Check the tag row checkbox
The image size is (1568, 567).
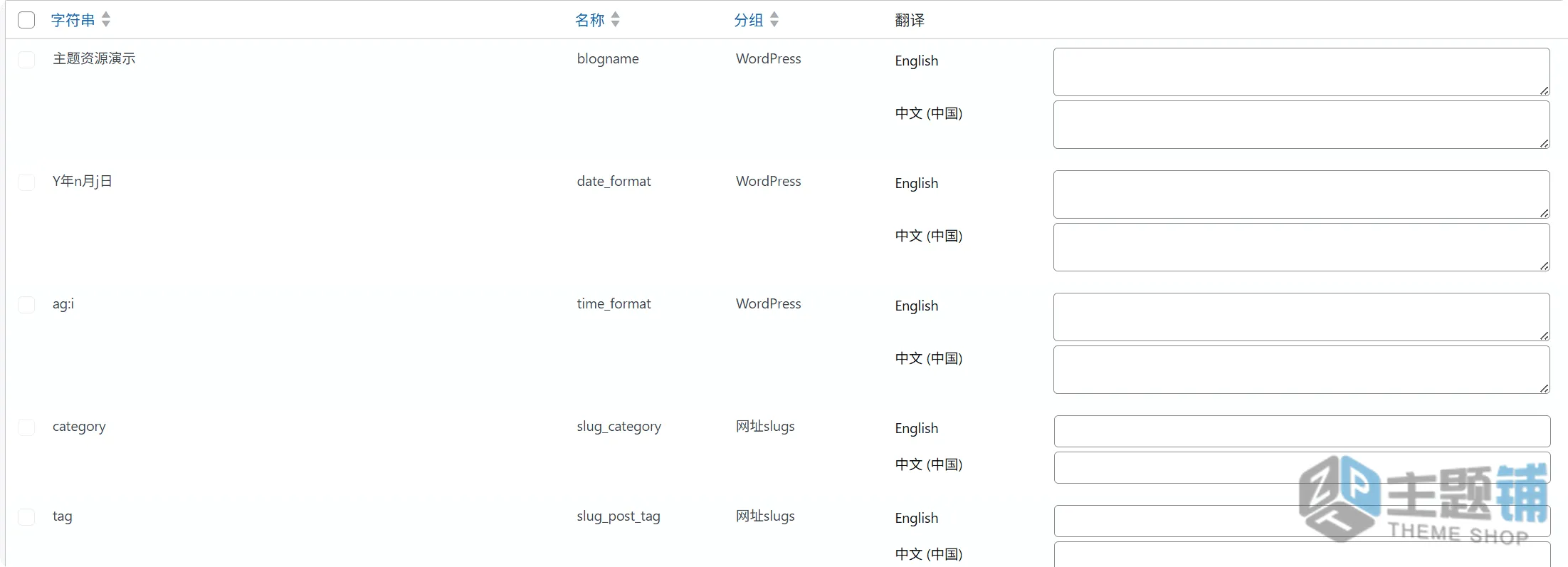click(x=26, y=517)
